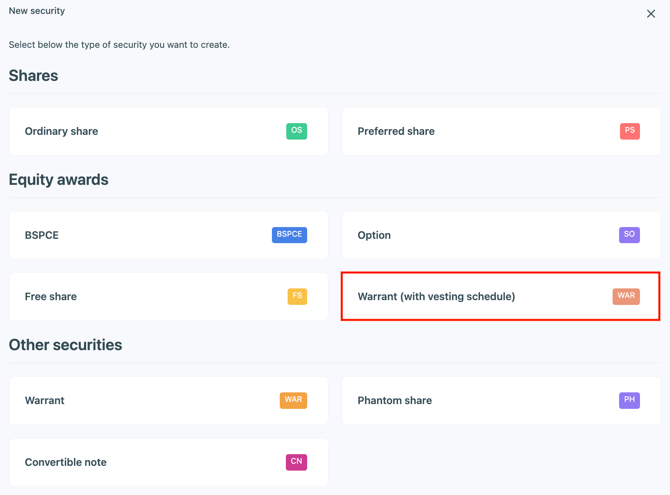The width and height of the screenshot is (670, 495).
Task: Create a Convertible note security
Action: [140, 463]
